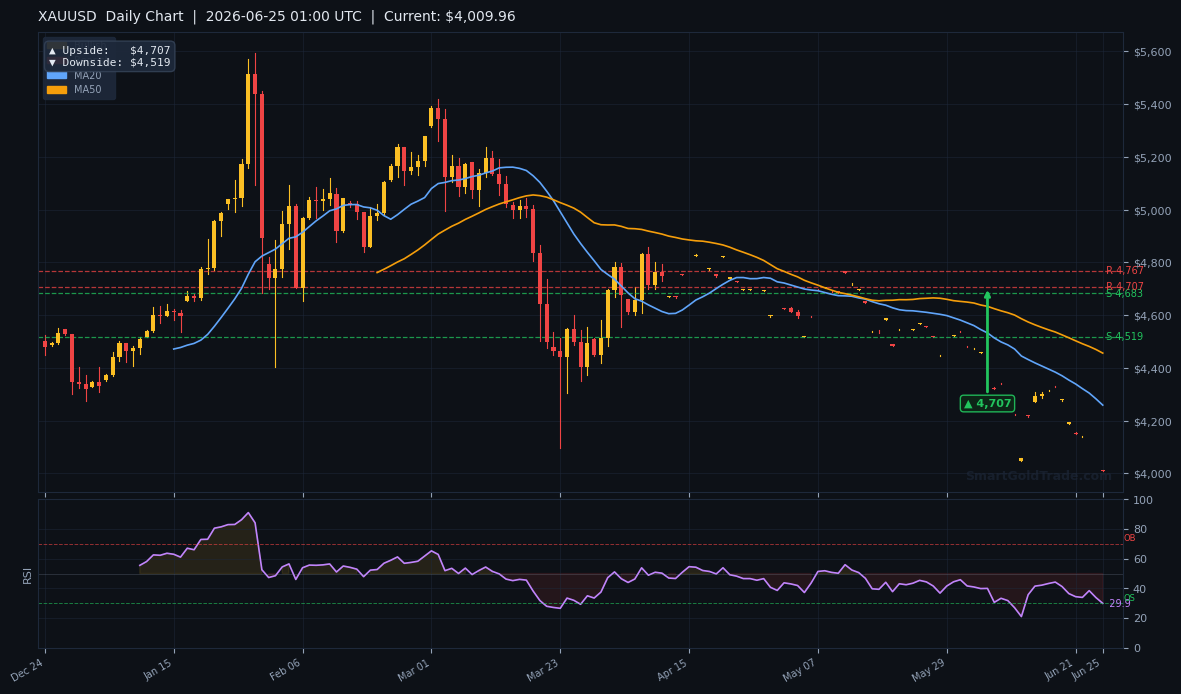Click the OS oversold label
This screenshot has width=1181, height=694.
pos(1129,598)
